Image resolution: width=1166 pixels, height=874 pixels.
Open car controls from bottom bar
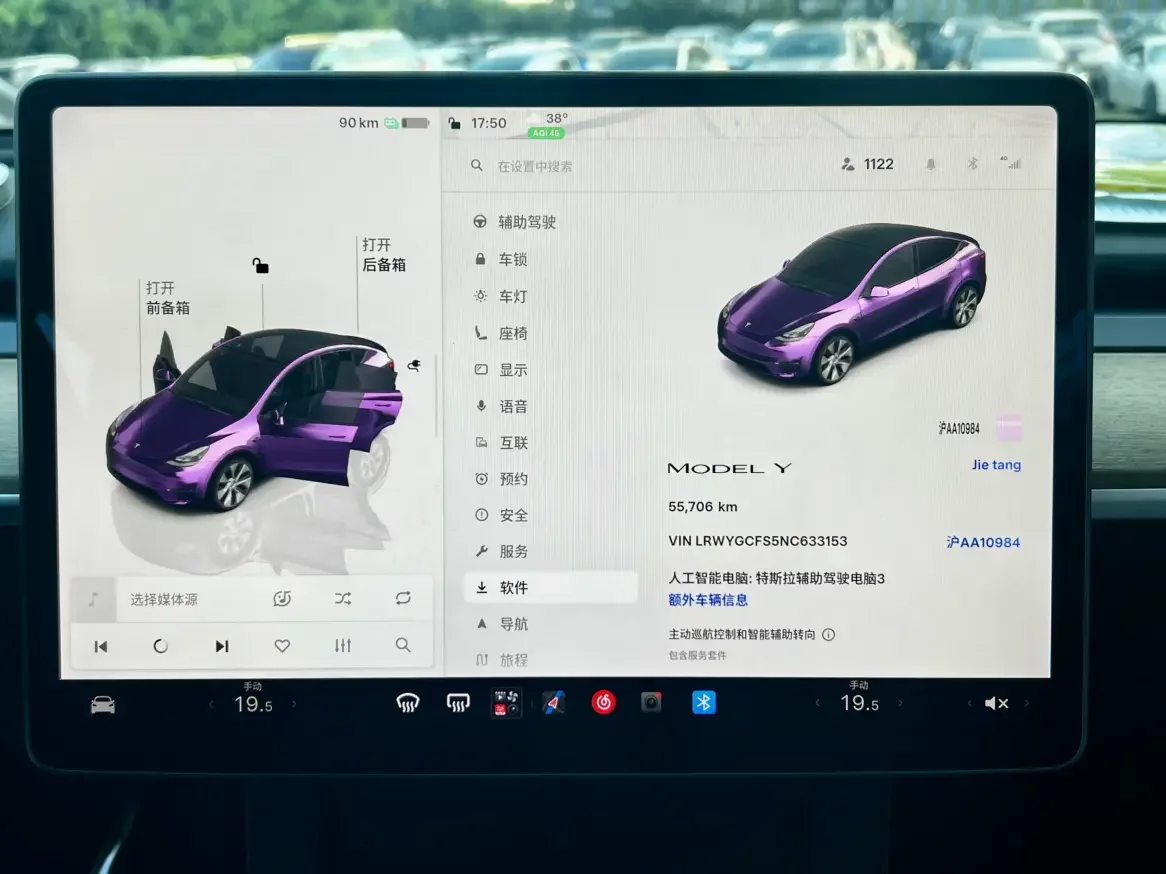point(103,704)
